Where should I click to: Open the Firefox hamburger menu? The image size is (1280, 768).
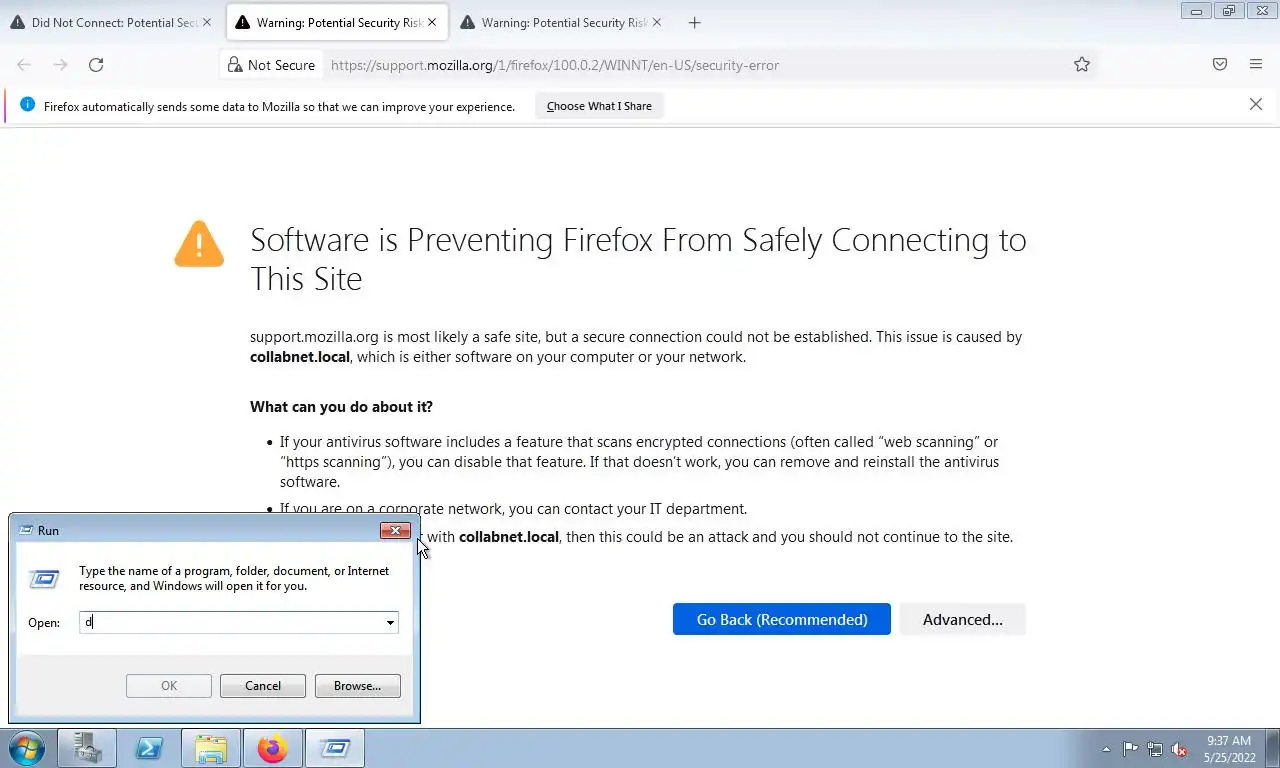click(x=1256, y=65)
